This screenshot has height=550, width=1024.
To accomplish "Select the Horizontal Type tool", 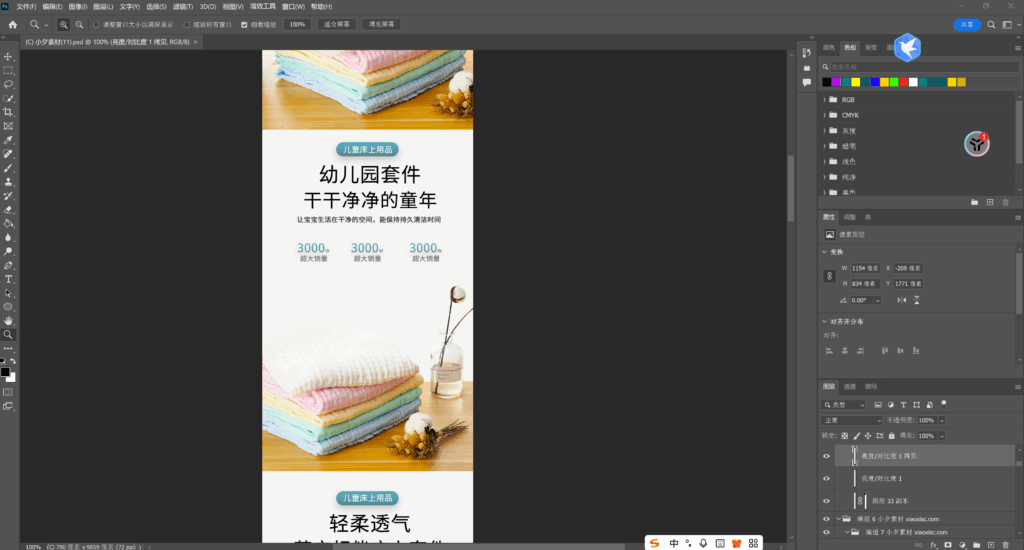I will 8,279.
